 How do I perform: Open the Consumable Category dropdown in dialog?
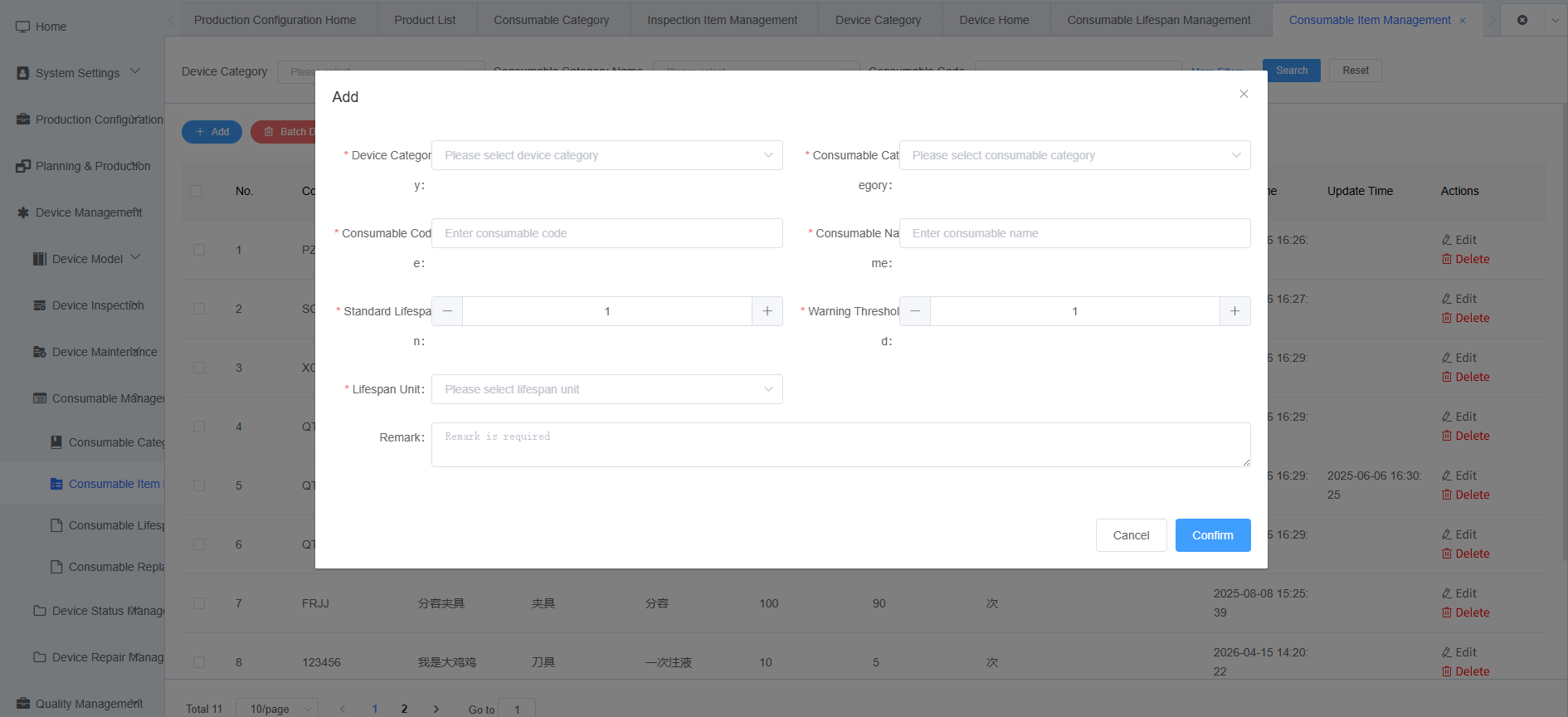[1075, 155]
